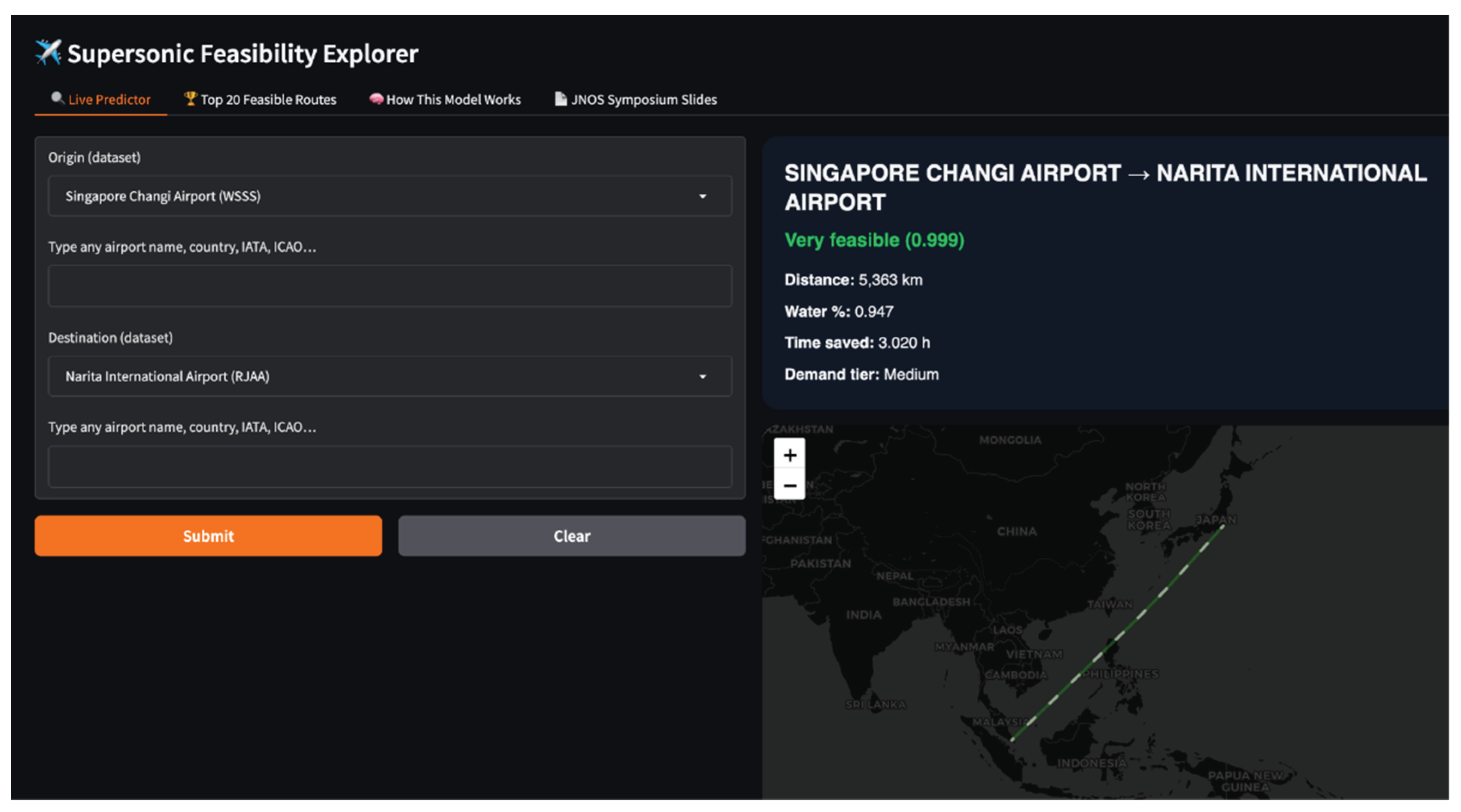Click the magnifier icon on Live Predictor tab
This screenshot has width=1461, height=812.
[57, 99]
